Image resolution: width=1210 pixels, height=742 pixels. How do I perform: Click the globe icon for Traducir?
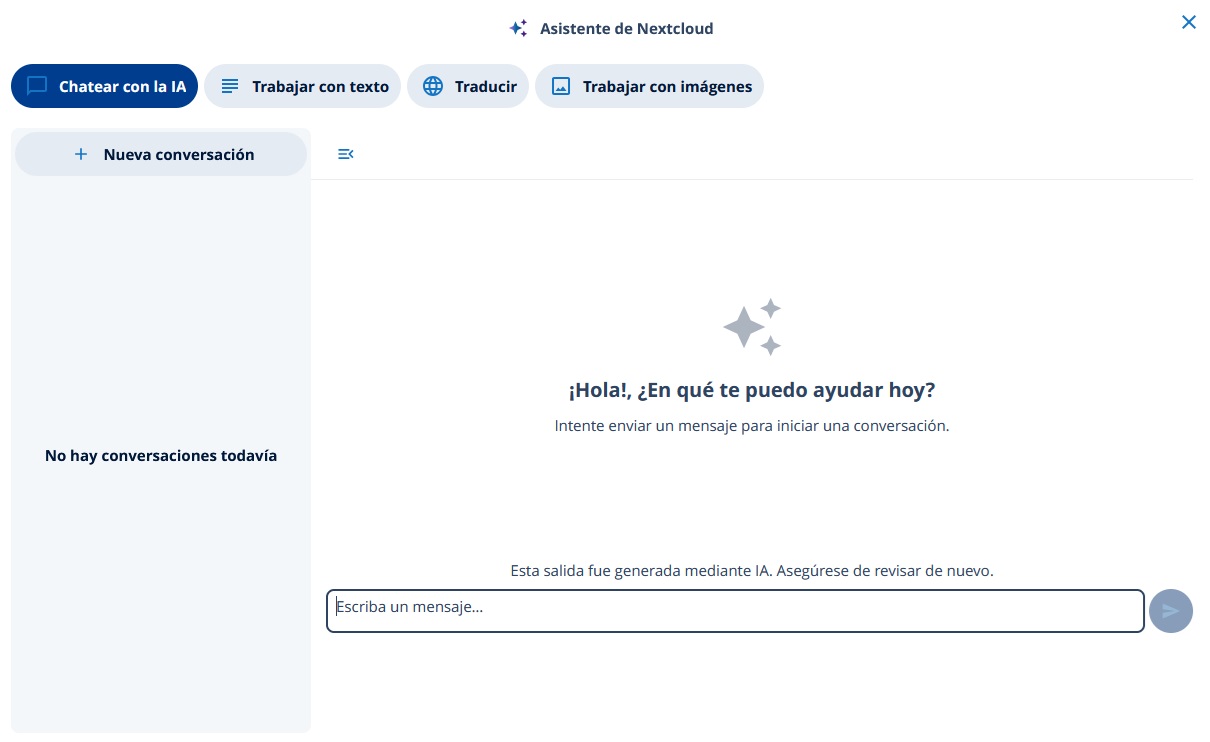(433, 86)
